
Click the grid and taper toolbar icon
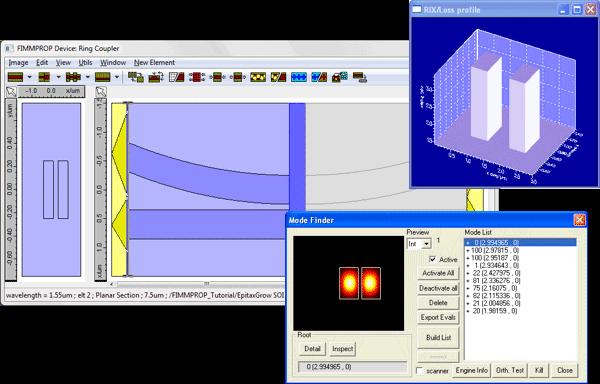coord(176,77)
